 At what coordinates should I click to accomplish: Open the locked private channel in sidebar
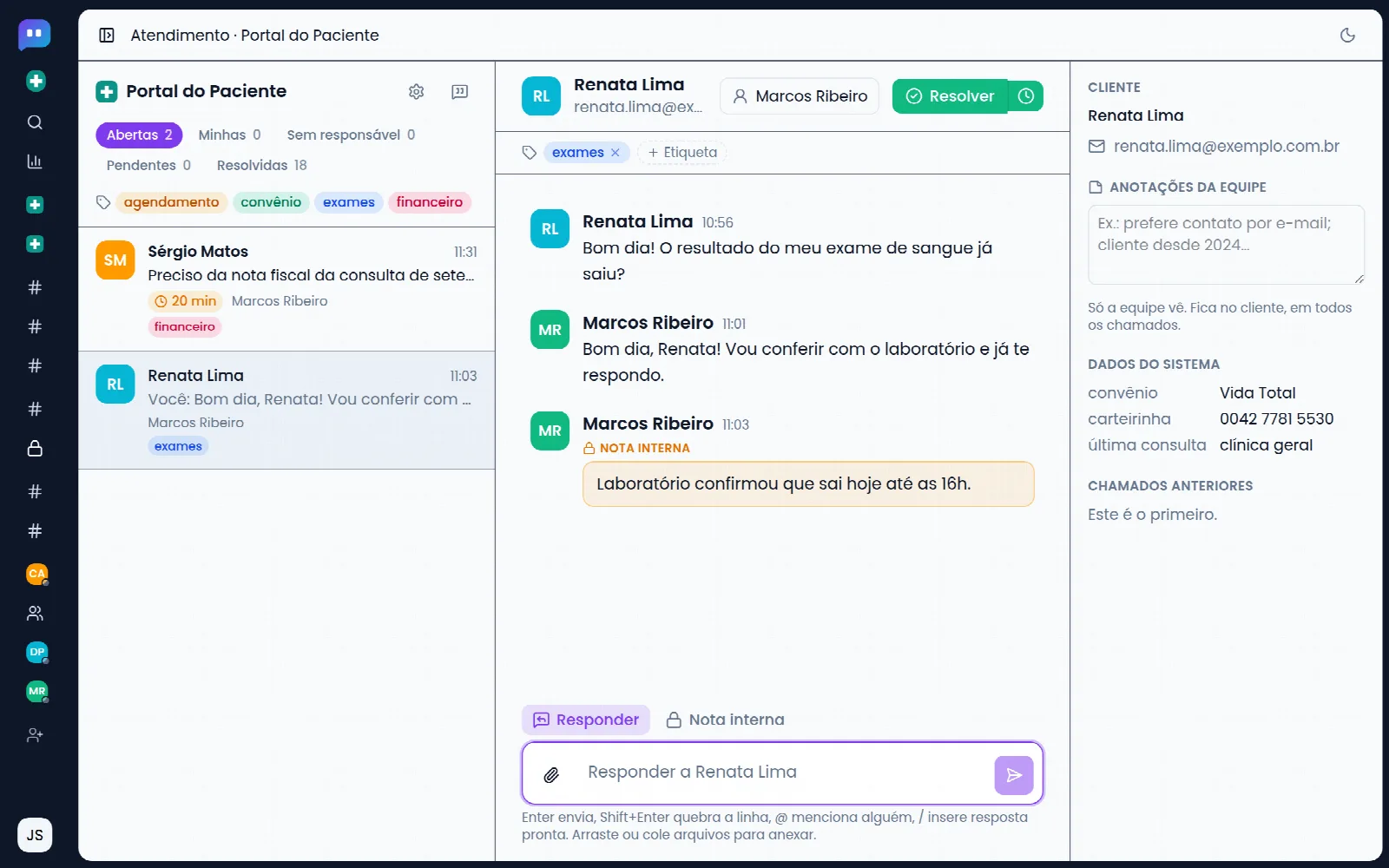(x=35, y=449)
